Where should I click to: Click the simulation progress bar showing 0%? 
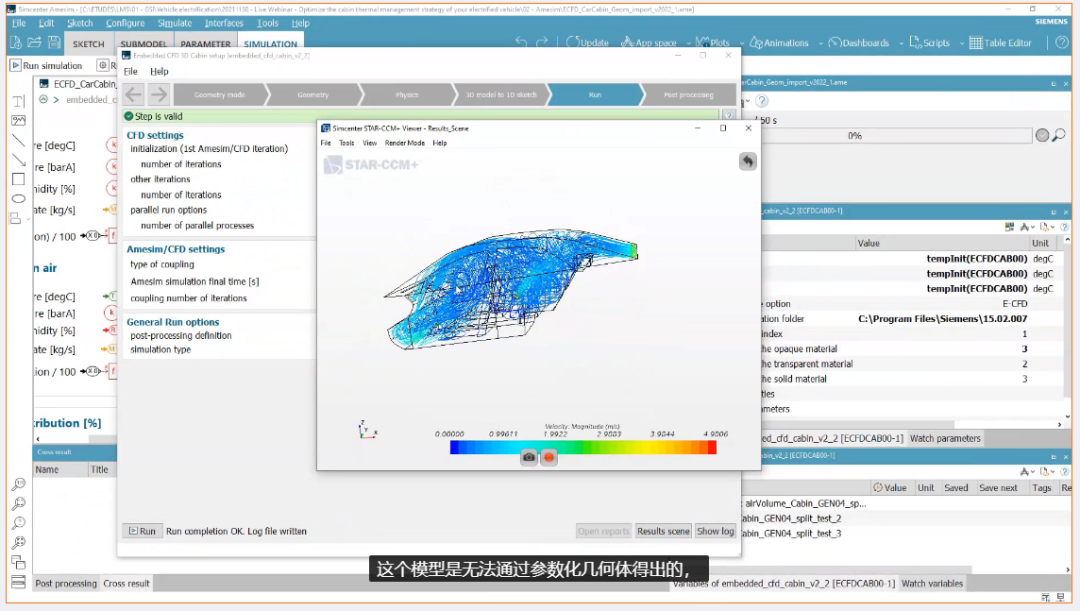coord(895,136)
